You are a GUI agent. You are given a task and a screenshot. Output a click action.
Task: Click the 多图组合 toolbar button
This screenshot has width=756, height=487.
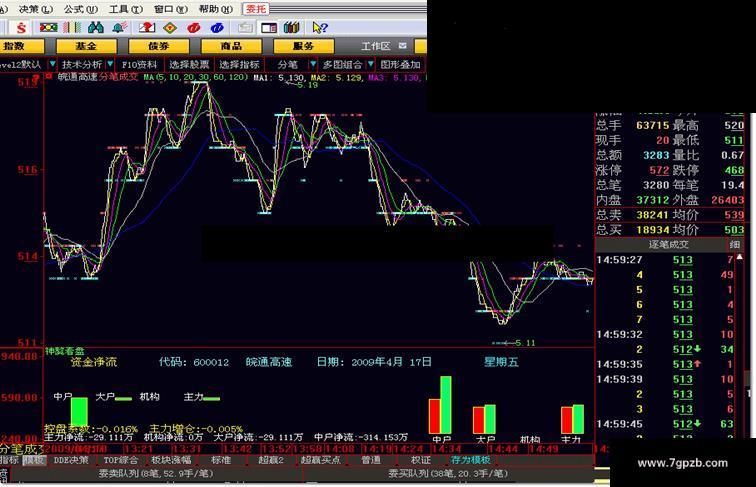[x=343, y=64]
